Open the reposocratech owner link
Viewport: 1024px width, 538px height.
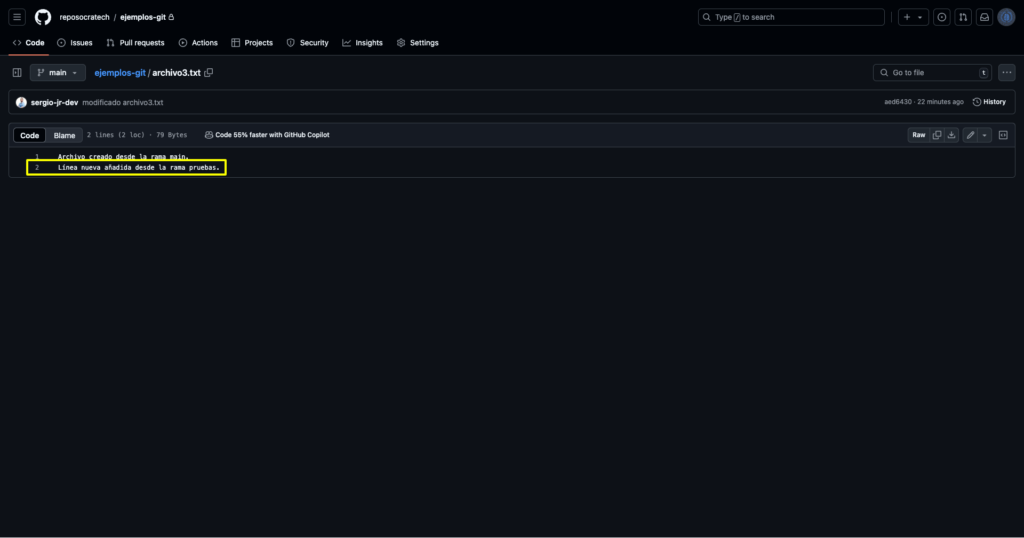[84, 18]
